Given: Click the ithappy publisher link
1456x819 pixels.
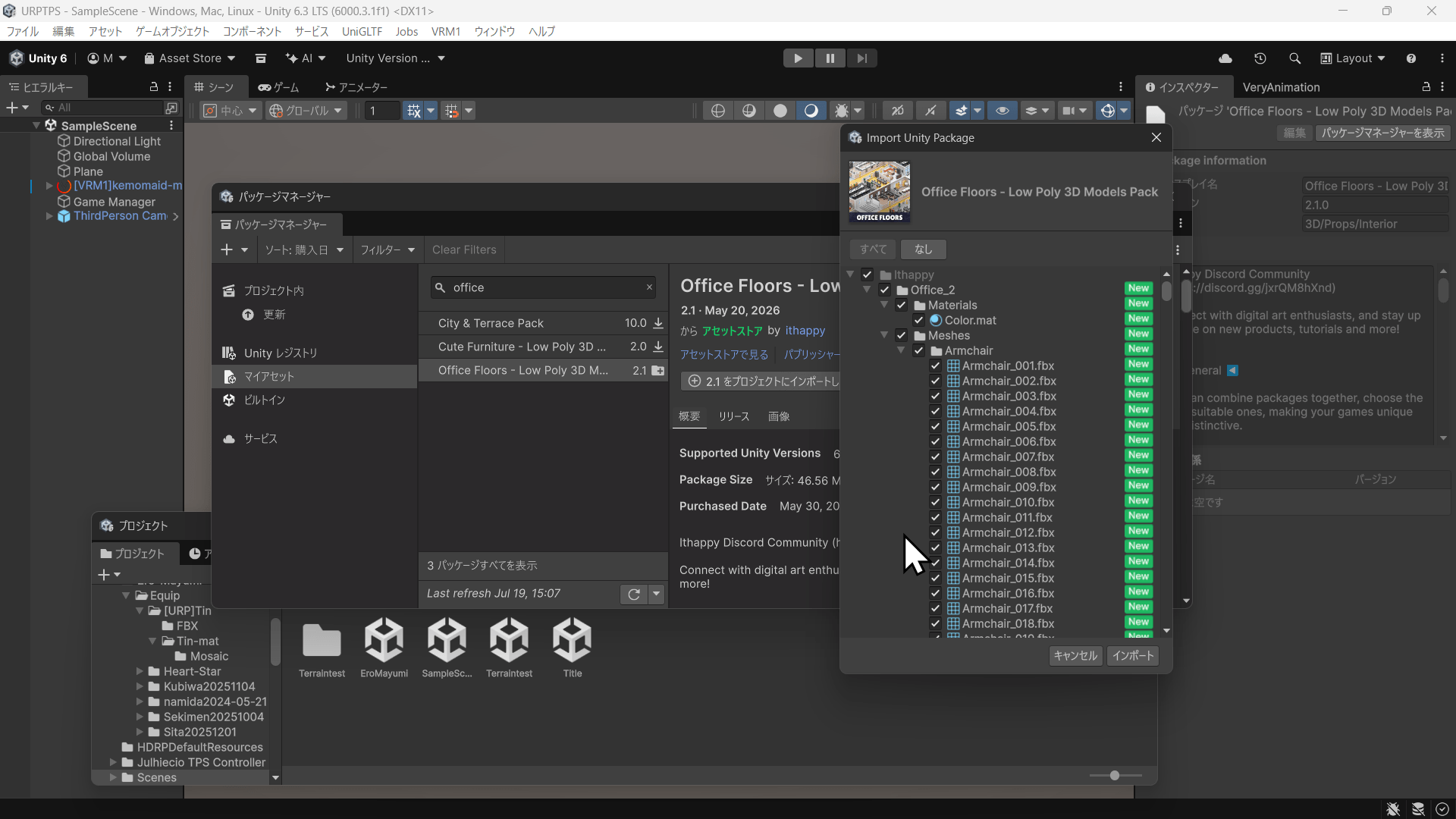Looking at the screenshot, I should 805,331.
